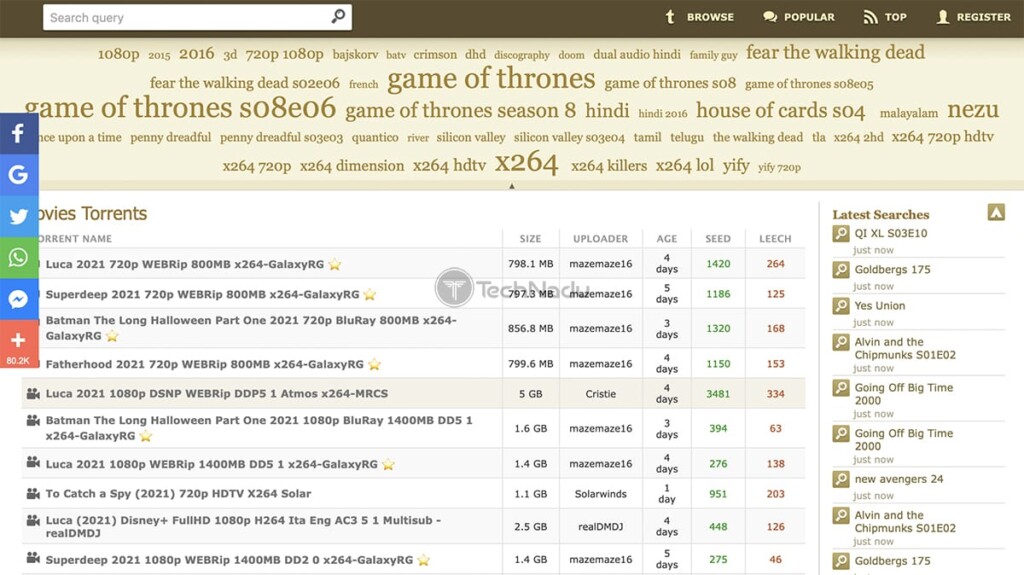Click star icon on Luca 1080p 1400MB row
The height and width of the screenshot is (575, 1024).
(388, 464)
